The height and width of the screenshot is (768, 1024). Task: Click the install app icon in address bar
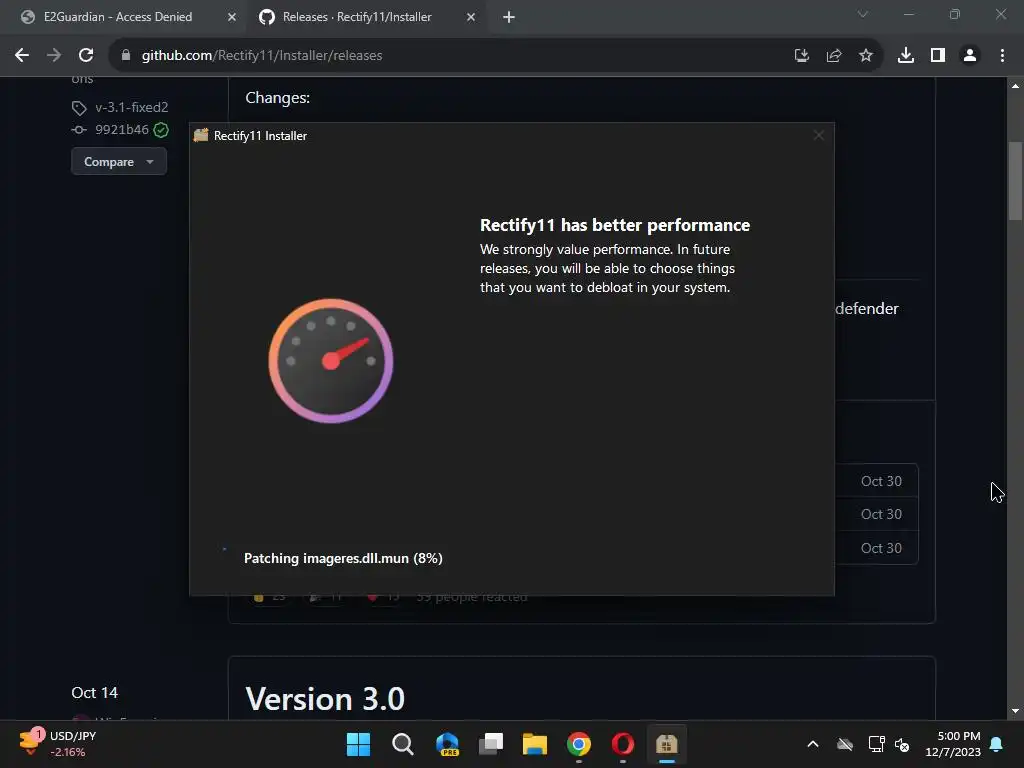pyautogui.click(x=801, y=56)
